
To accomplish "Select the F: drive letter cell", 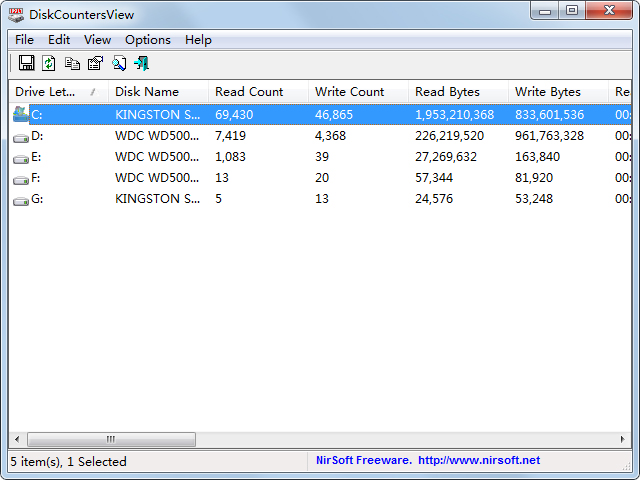I will click(x=36, y=178).
